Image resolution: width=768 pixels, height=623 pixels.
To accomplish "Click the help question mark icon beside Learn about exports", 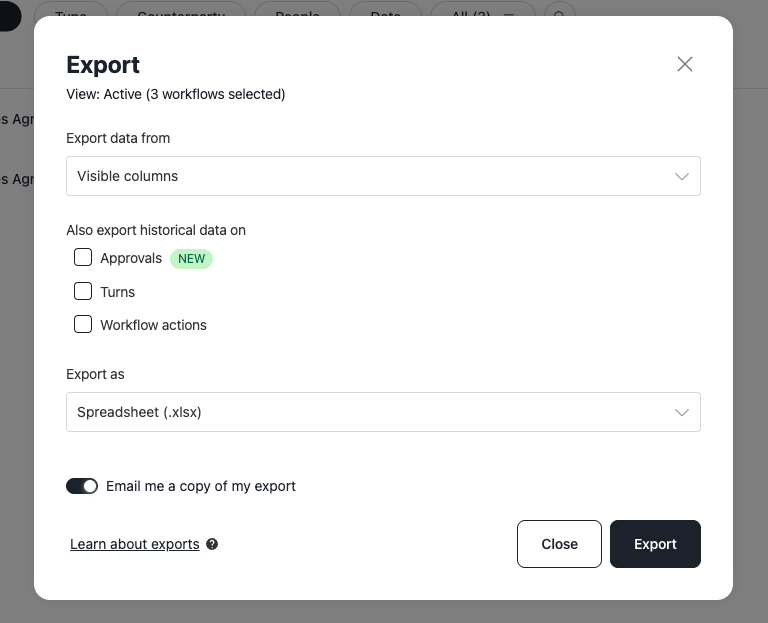I will pos(212,544).
